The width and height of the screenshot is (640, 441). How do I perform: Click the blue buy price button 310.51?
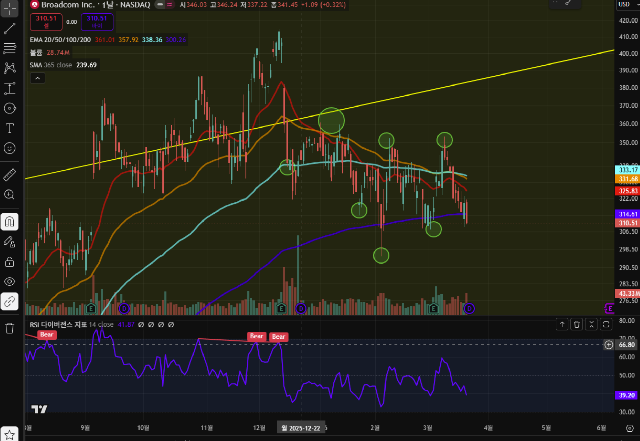97,22
